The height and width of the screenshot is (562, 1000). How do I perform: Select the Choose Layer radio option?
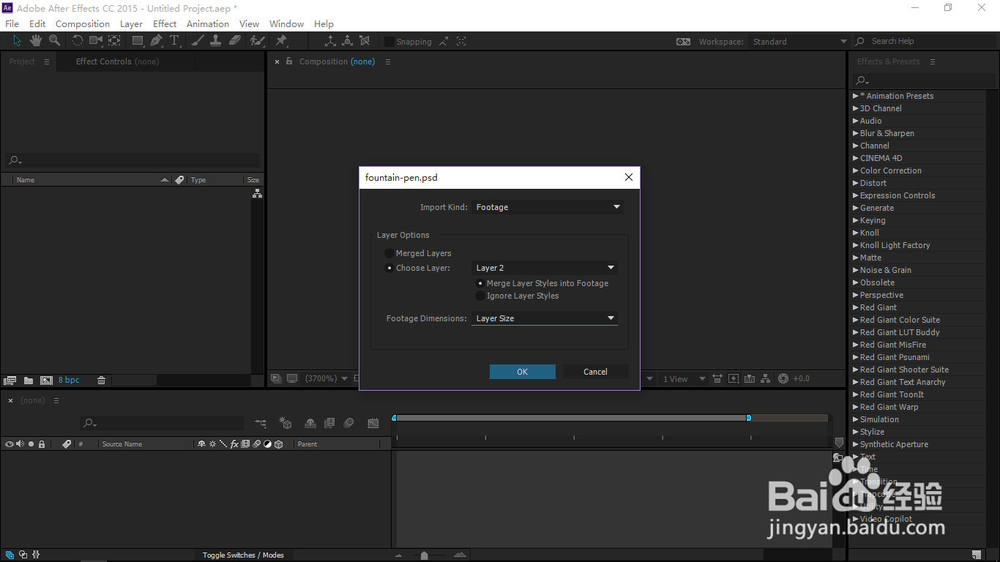pyautogui.click(x=390, y=268)
